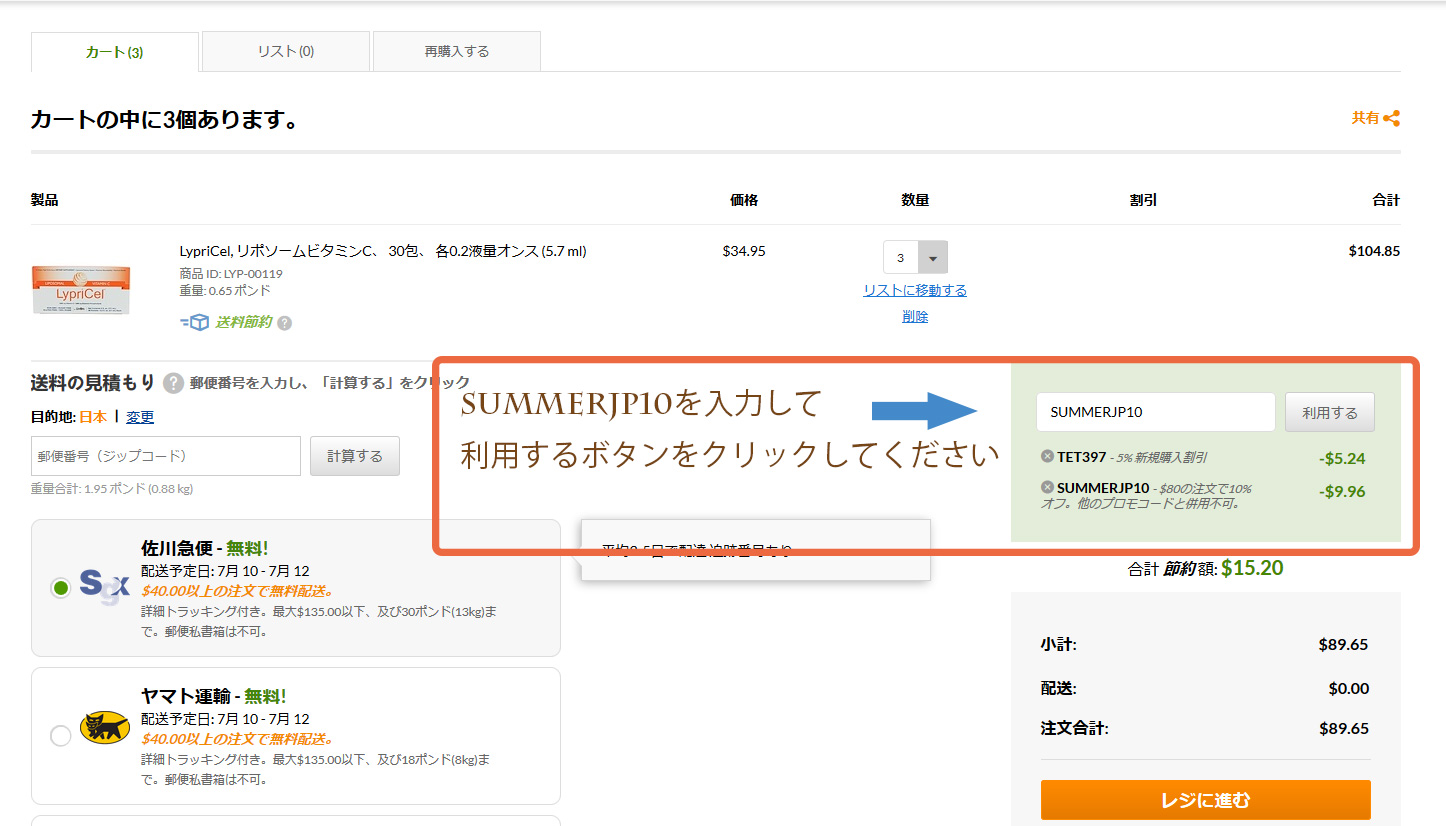1446x826 pixels.
Task: Click the Sagawa SGX logo
Action: pyautogui.click(x=104, y=588)
